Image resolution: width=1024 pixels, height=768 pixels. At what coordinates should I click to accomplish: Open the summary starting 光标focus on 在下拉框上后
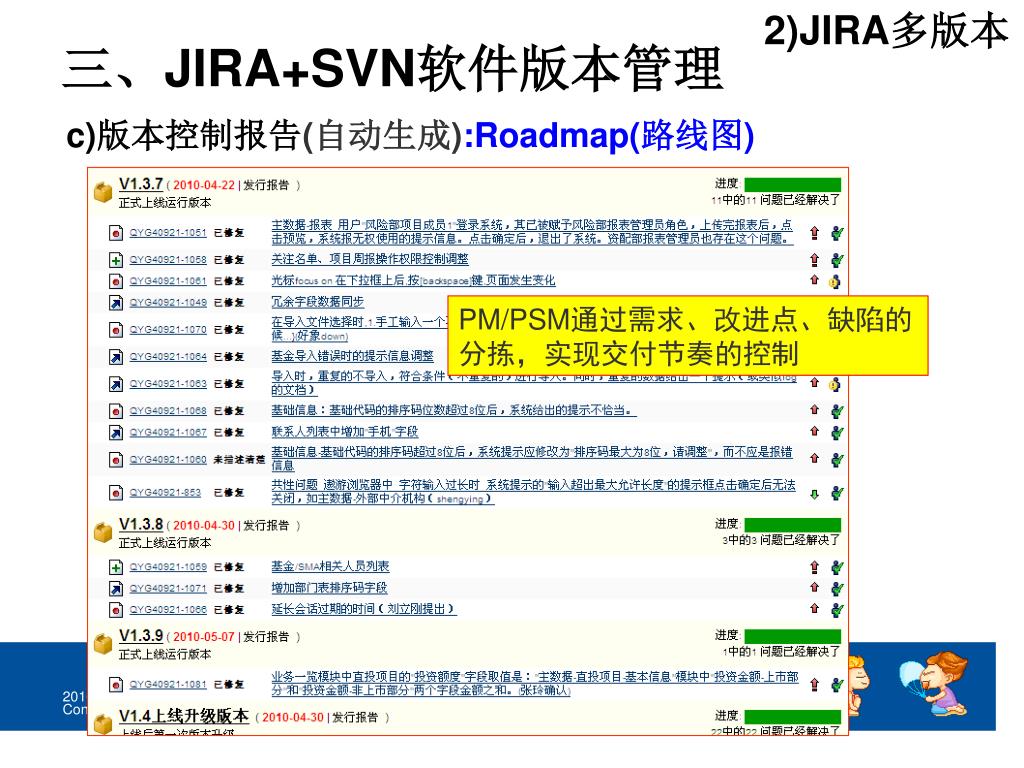coord(413,281)
